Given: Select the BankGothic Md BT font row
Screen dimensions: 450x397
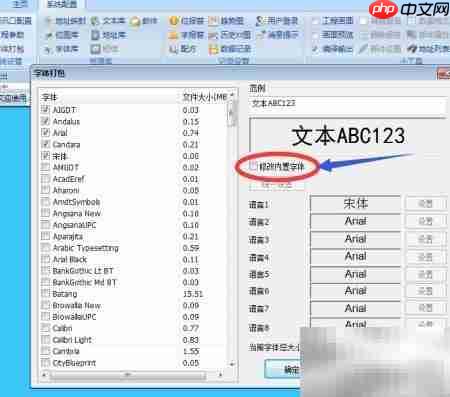Looking at the screenshot, I should [133, 282].
